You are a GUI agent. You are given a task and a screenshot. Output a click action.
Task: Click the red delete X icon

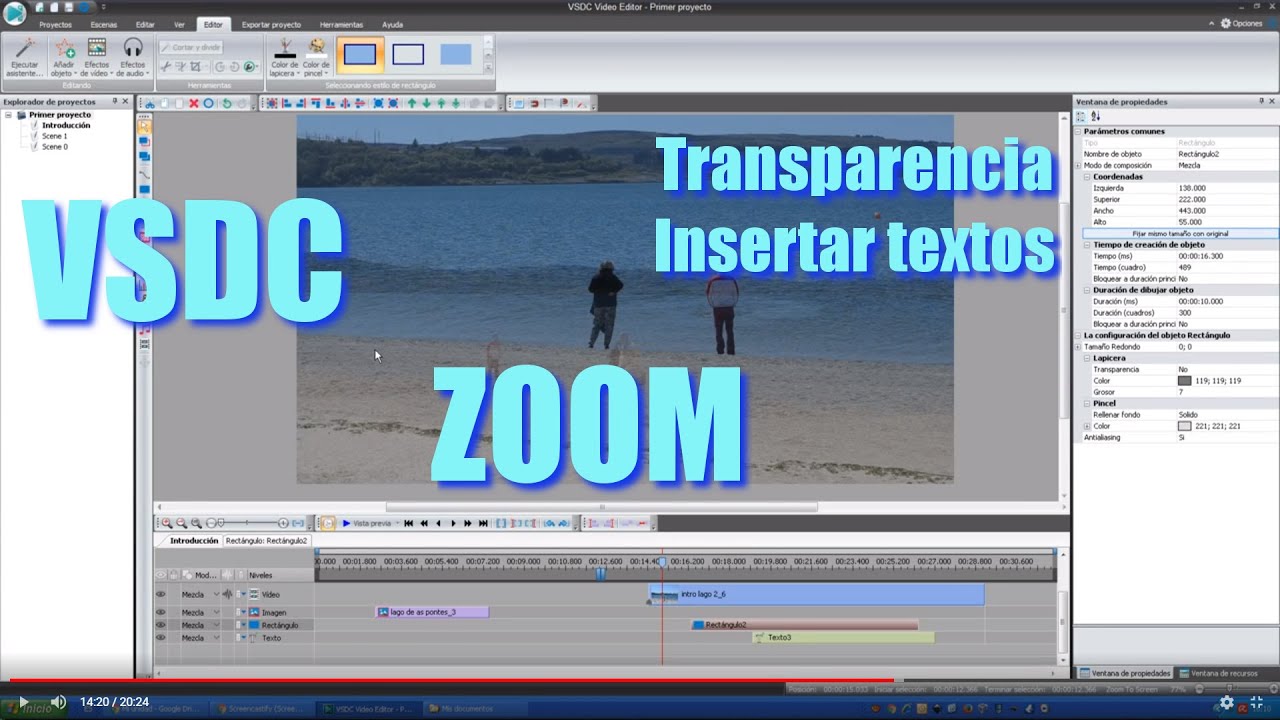point(194,103)
